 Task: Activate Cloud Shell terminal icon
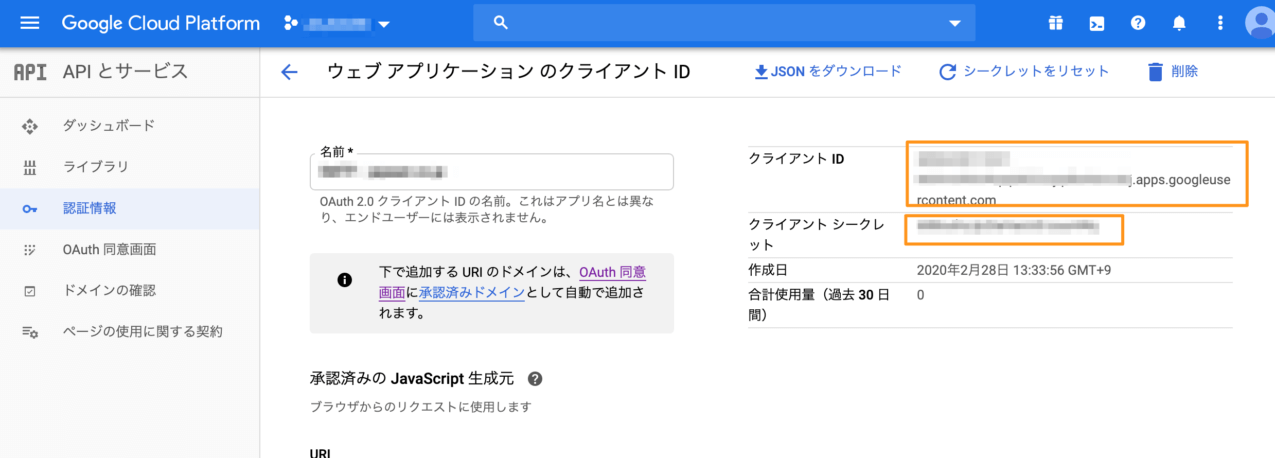click(1096, 23)
